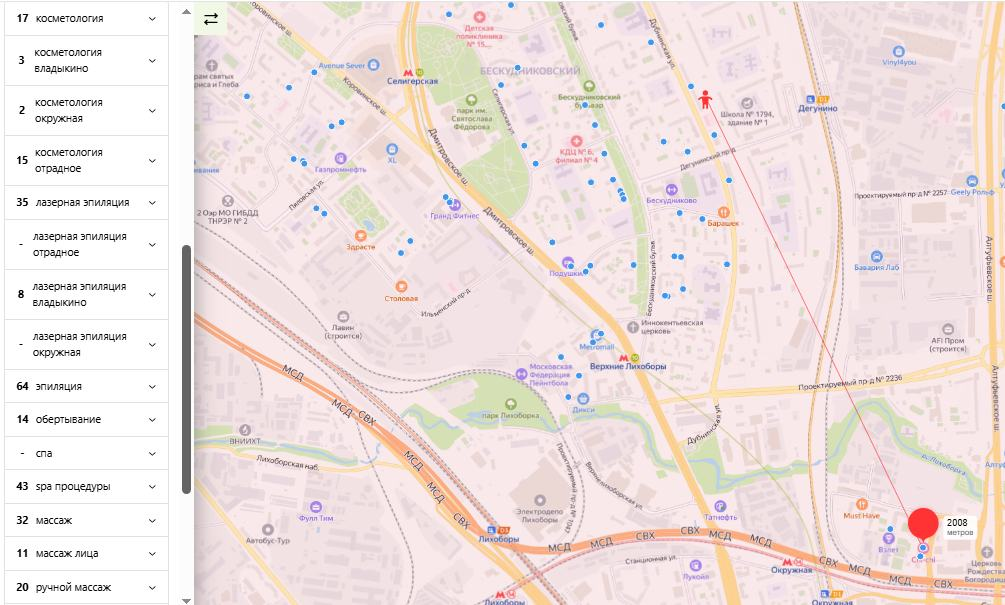Expand the массаж лица chevron

pyautogui.click(x=153, y=554)
